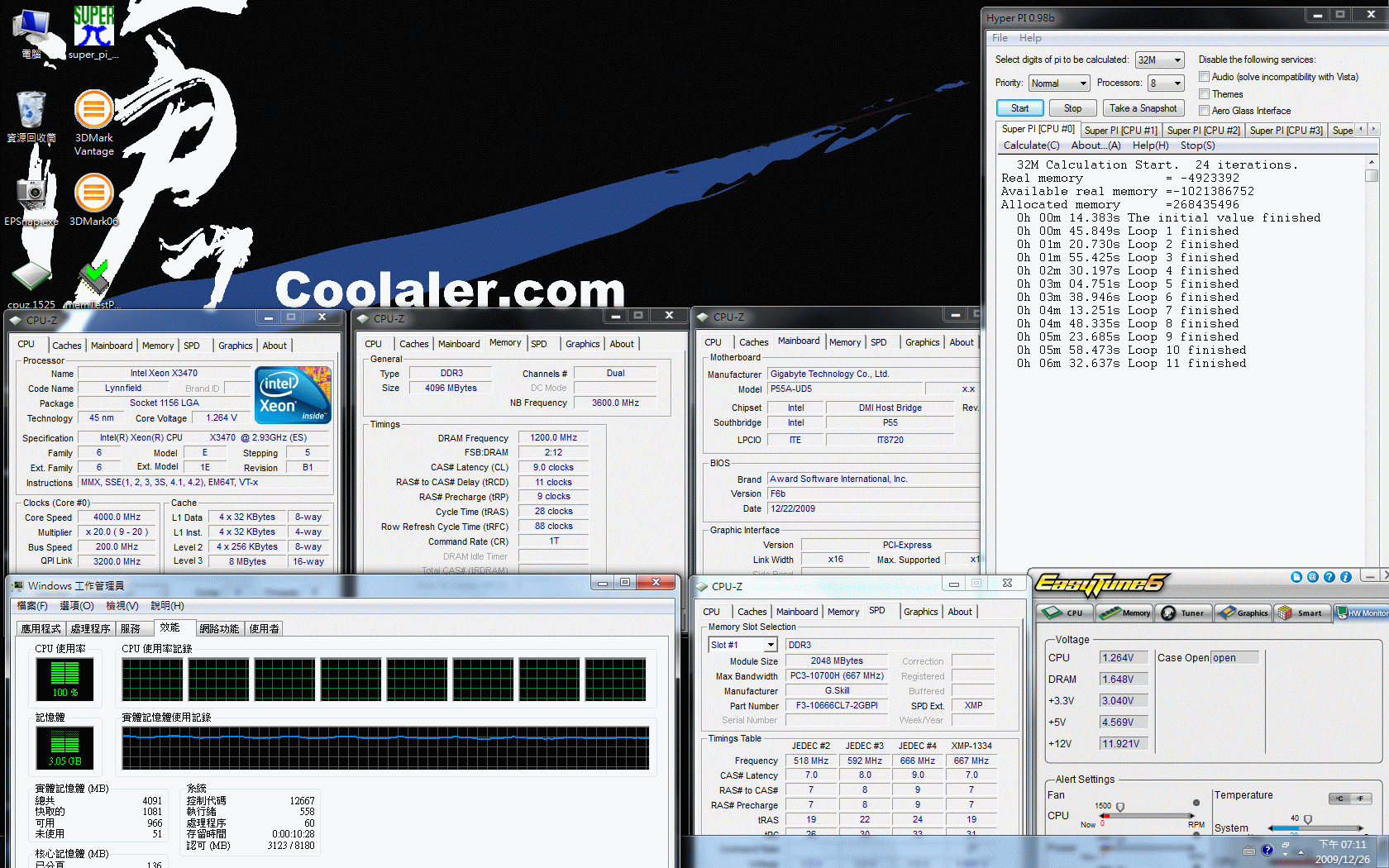Click the Hyper PI Stop button
The image size is (1389, 868).
(1072, 108)
